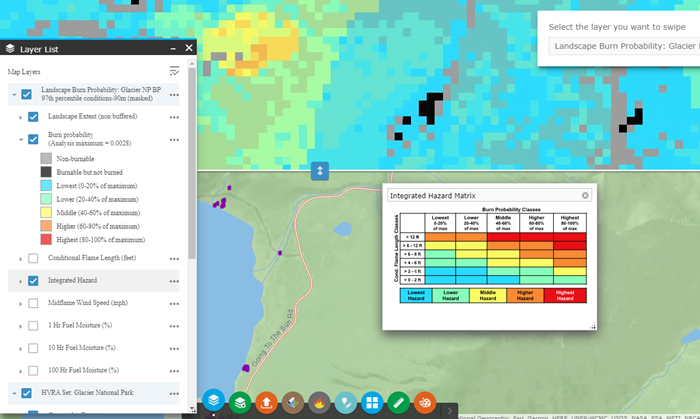This screenshot has width=700, height=419.
Task: Open options for 10 Hr Fuel Moisture
Action: pos(174,348)
